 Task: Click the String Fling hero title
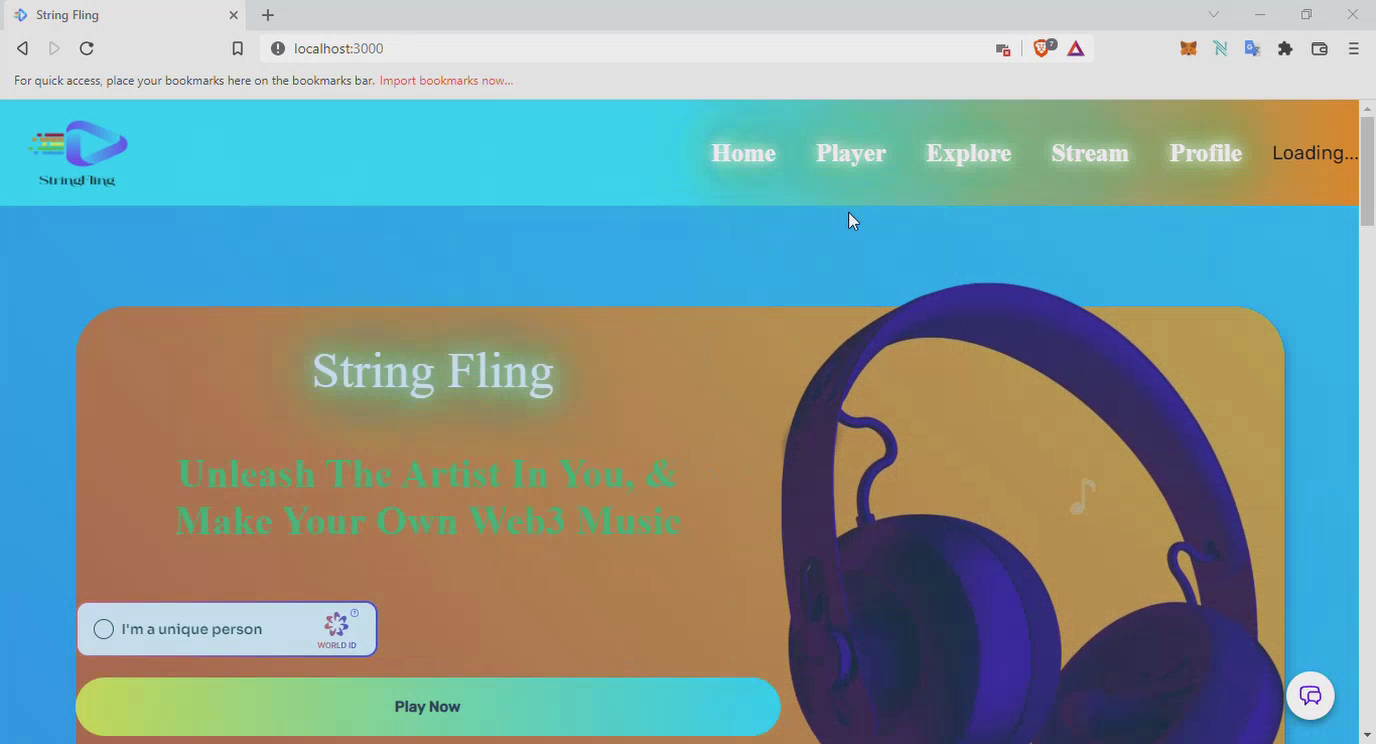tap(433, 371)
